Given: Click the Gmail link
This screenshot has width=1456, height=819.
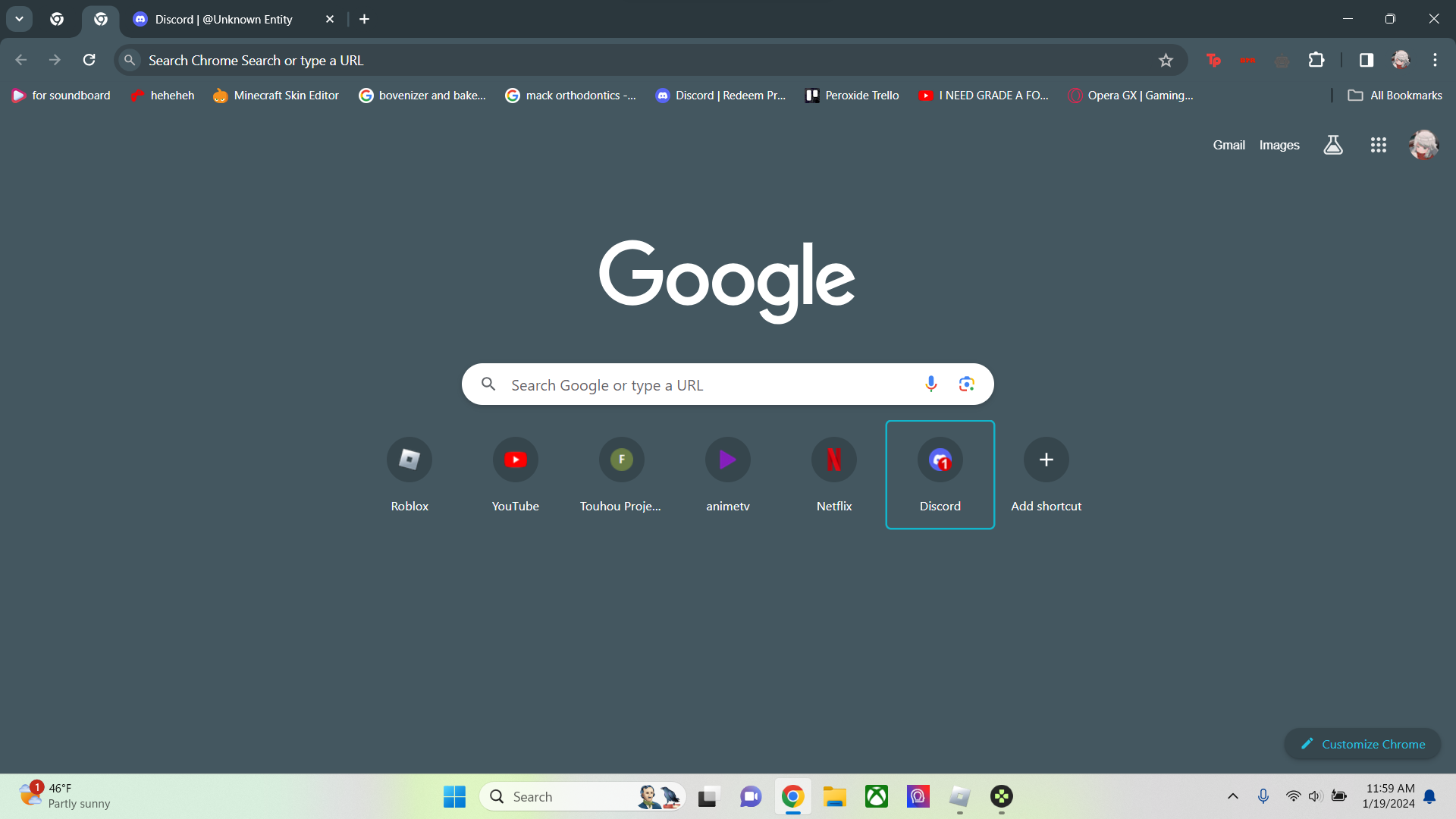Looking at the screenshot, I should (1228, 145).
